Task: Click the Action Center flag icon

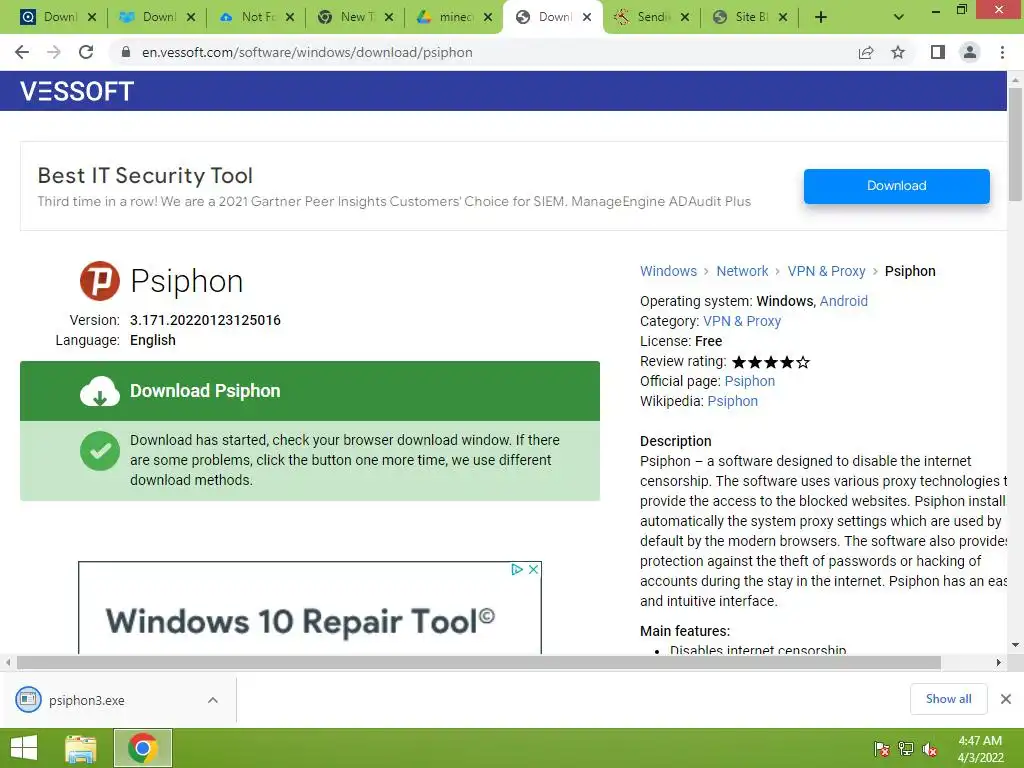Action: [x=882, y=749]
